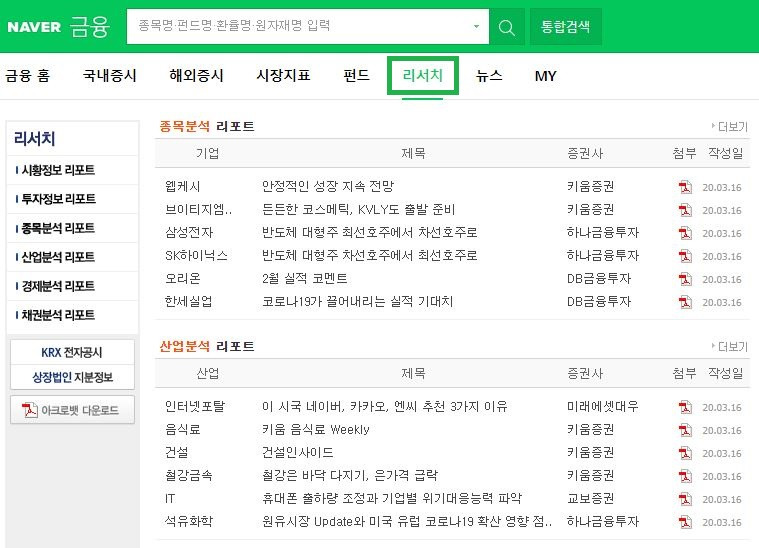Open PDF attachment for 삼성전자 report
Image resolution: width=759 pixels, height=548 pixels.
tap(685, 233)
